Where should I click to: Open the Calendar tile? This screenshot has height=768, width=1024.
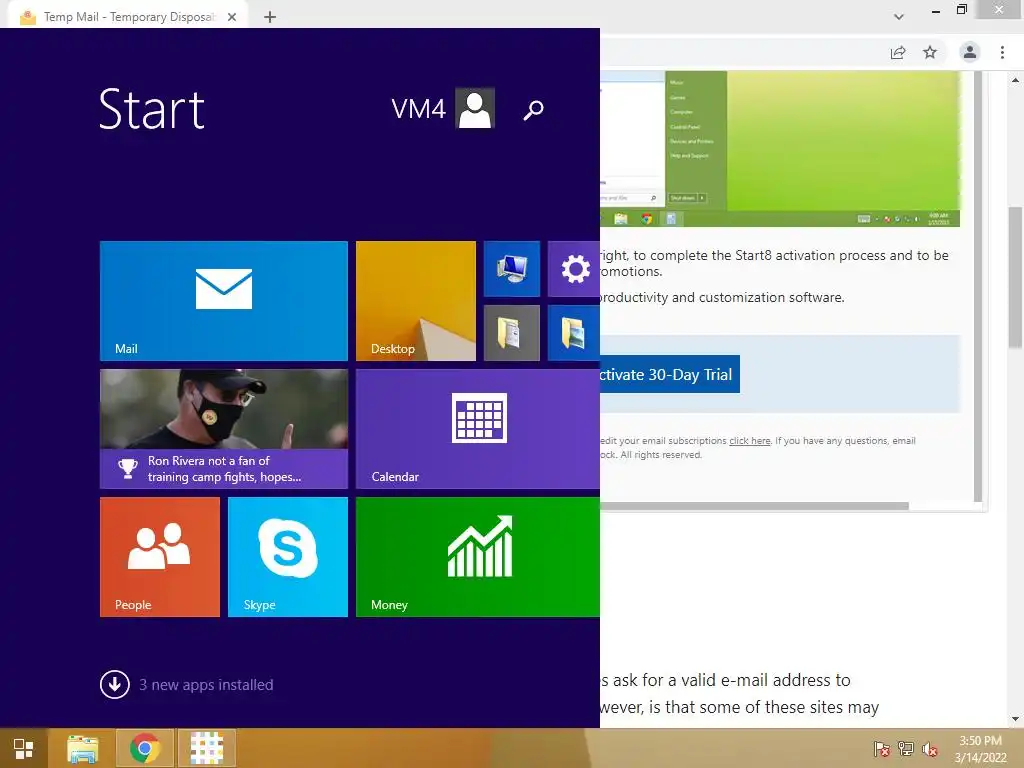478,428
